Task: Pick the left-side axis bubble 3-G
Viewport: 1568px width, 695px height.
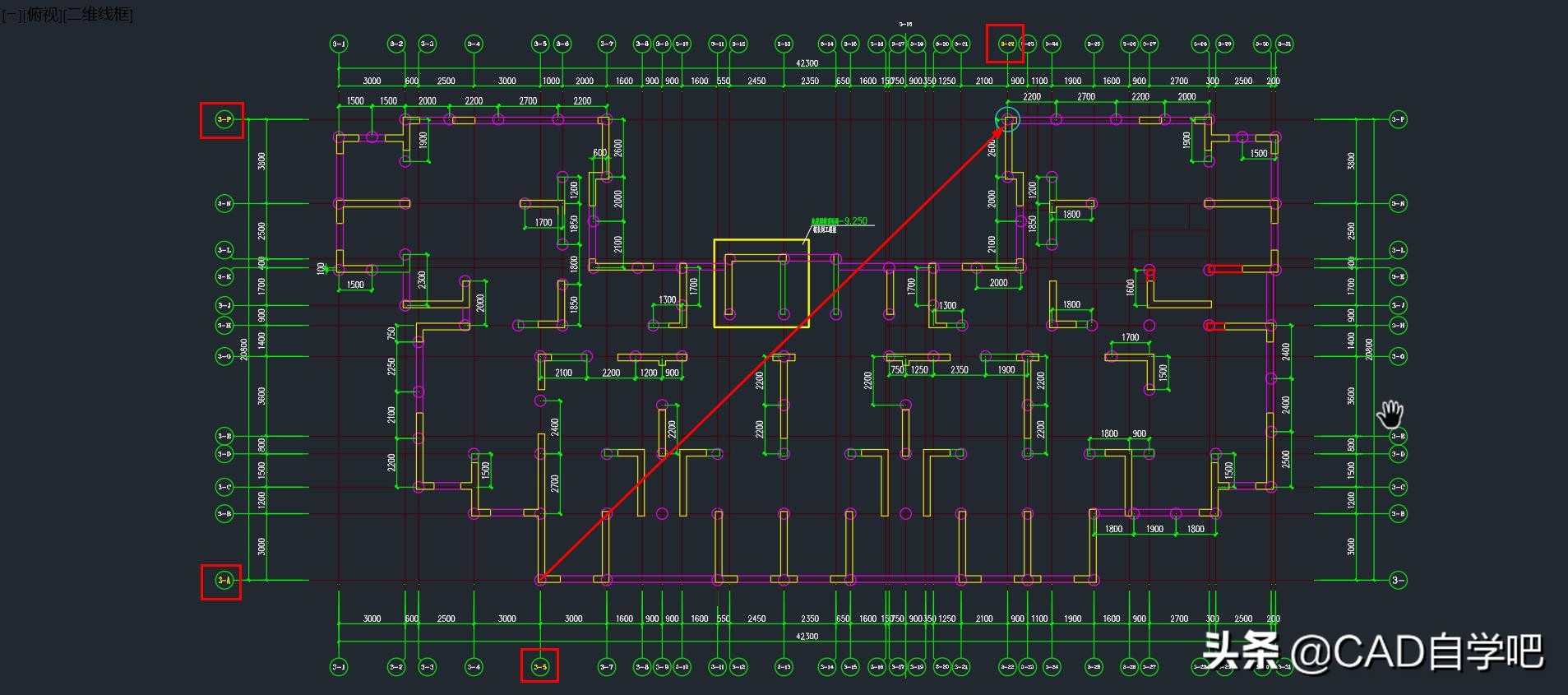Action: pyautogui.click(x=224, y=356)
